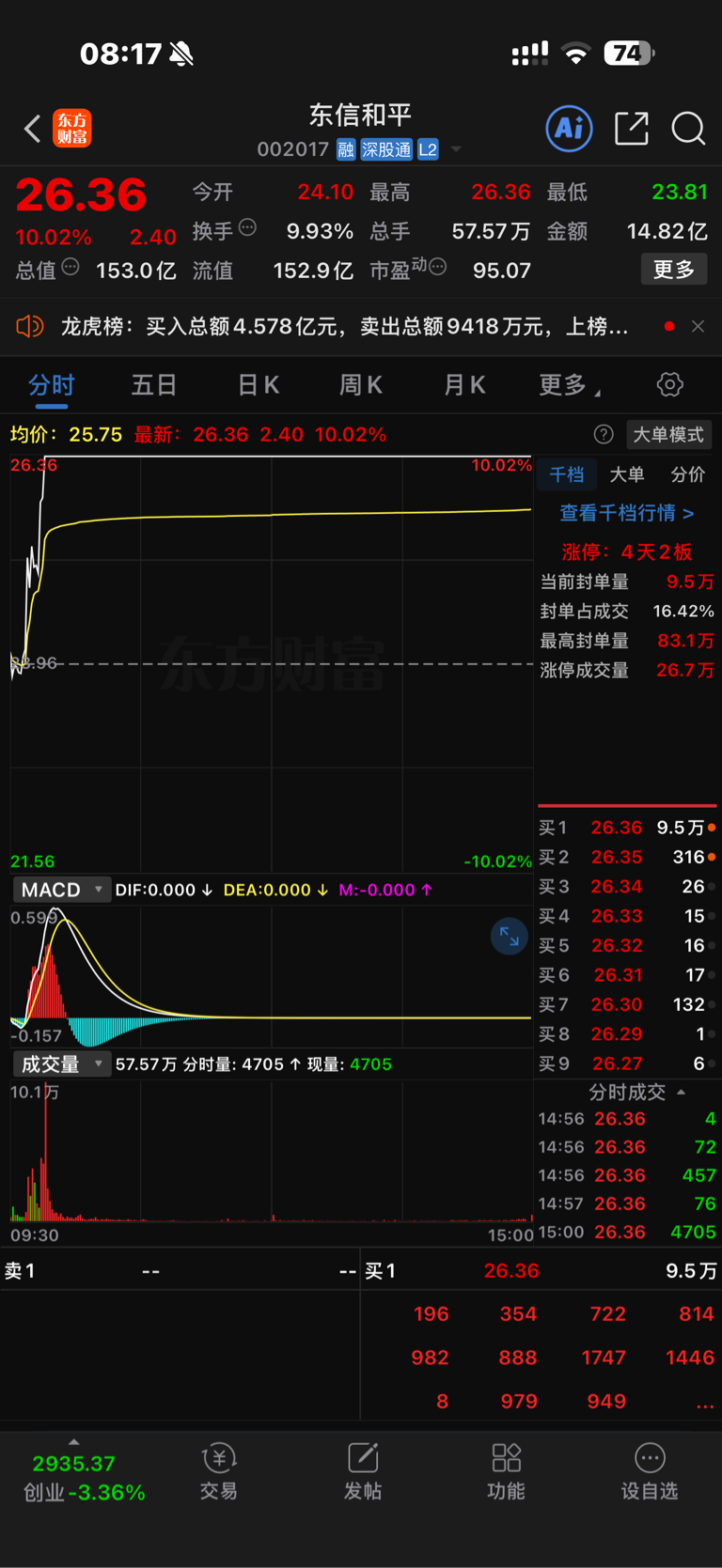Screen dimensions: 722x1568
Task: Tap the 融 margin badge
Action: tap(346, 149)
